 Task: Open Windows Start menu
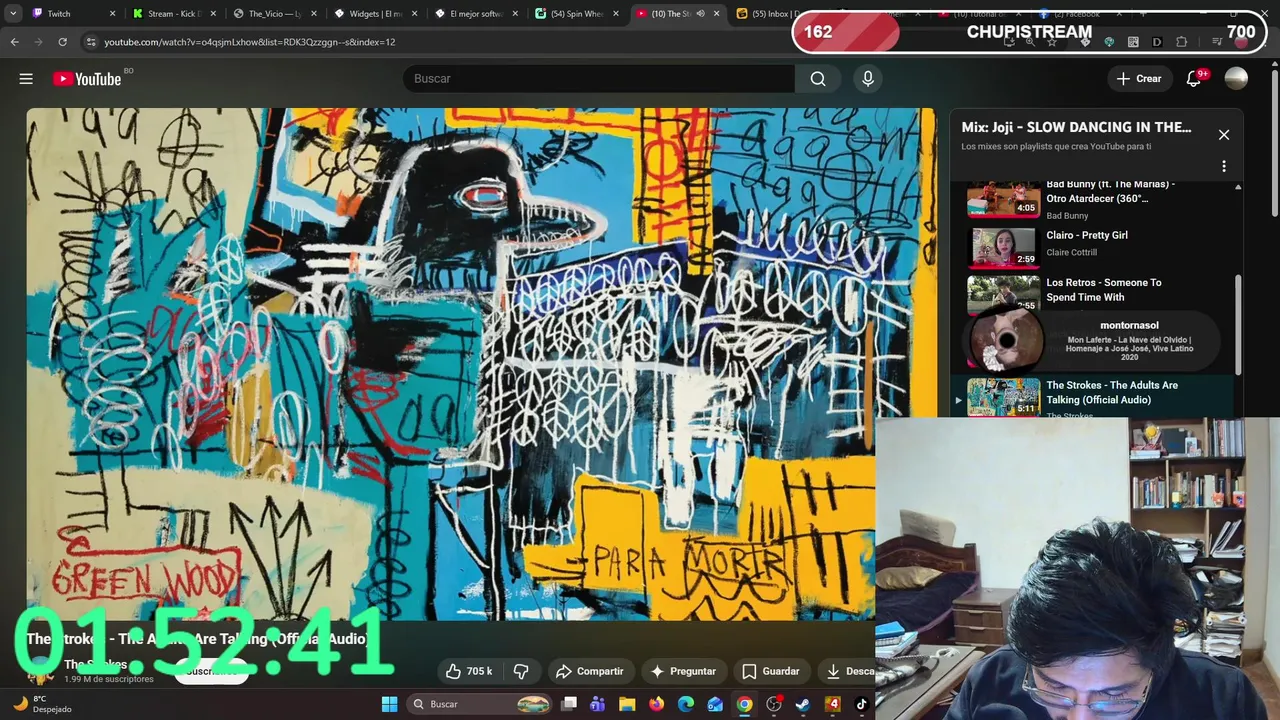(x=390, y=704)
